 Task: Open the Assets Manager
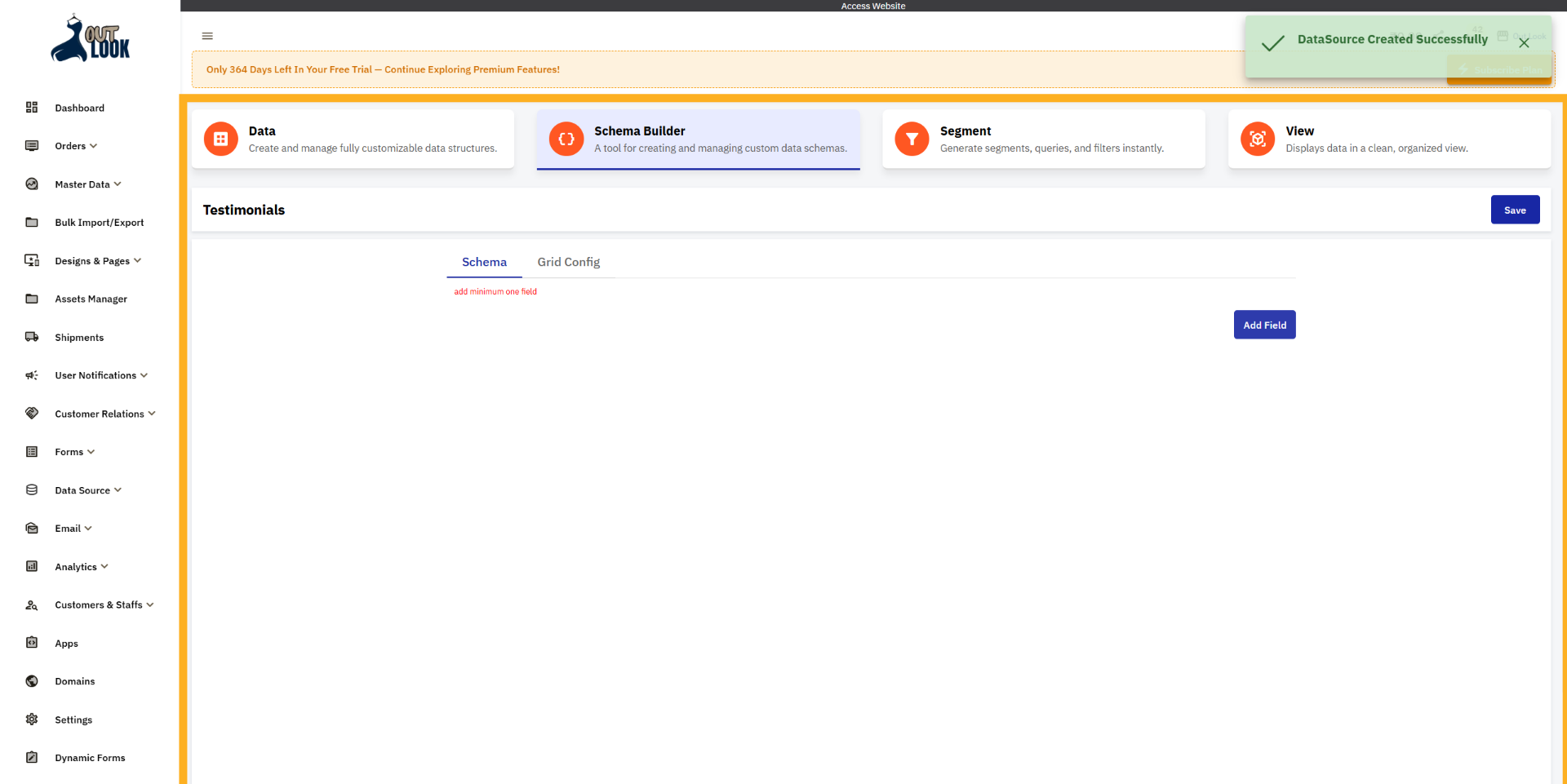click(91, 299)
